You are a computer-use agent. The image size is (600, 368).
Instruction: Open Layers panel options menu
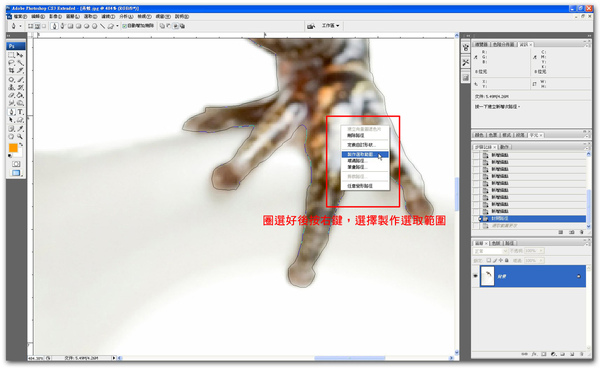(x=587, y=244)
